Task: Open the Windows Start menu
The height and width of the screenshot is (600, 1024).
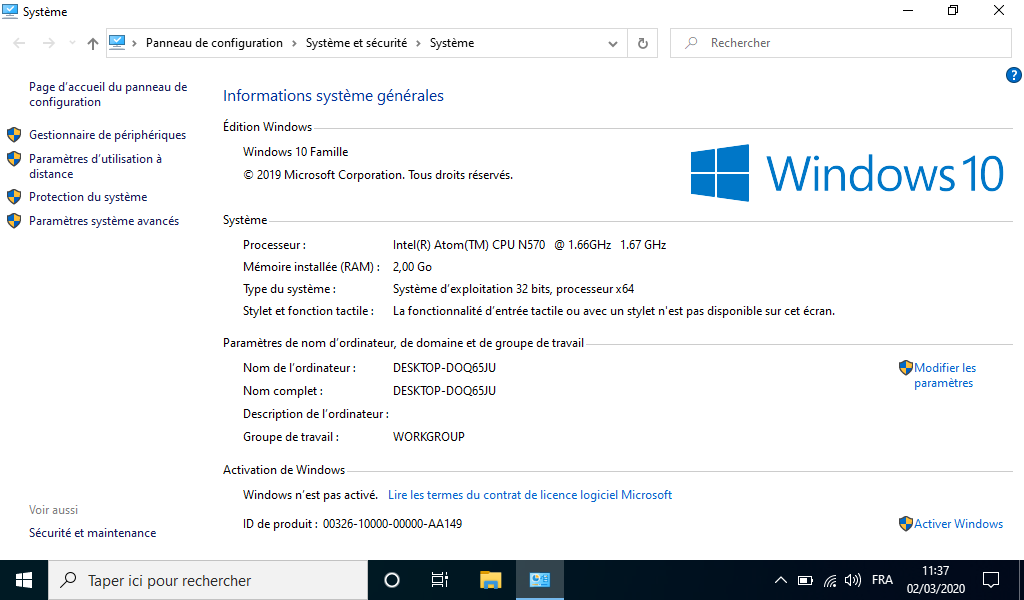Action: 24,580
